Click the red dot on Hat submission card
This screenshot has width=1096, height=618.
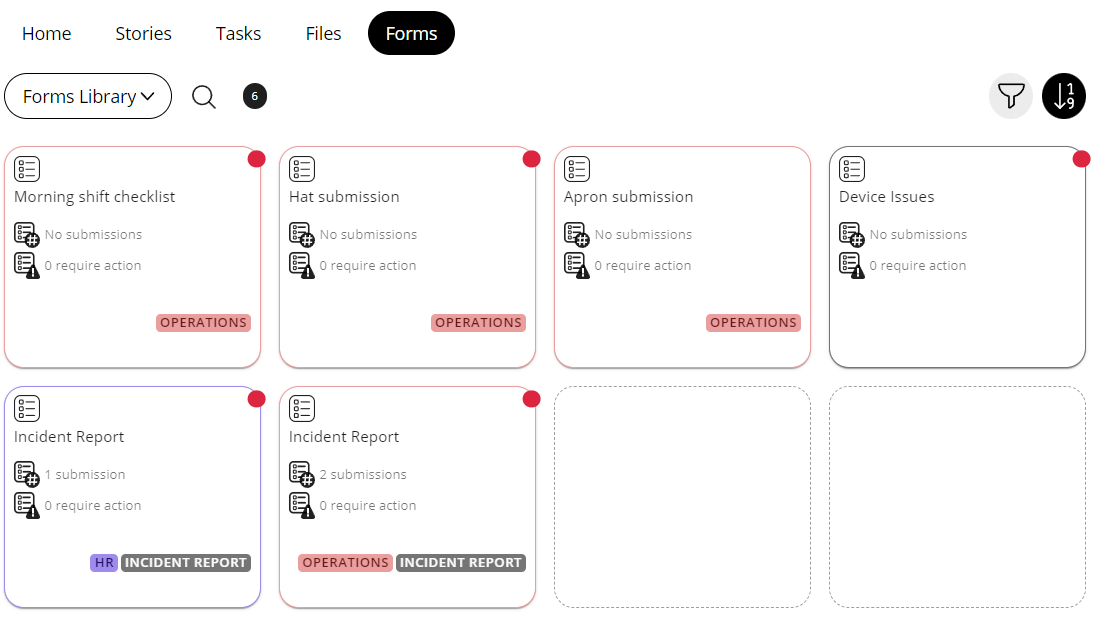531,159
